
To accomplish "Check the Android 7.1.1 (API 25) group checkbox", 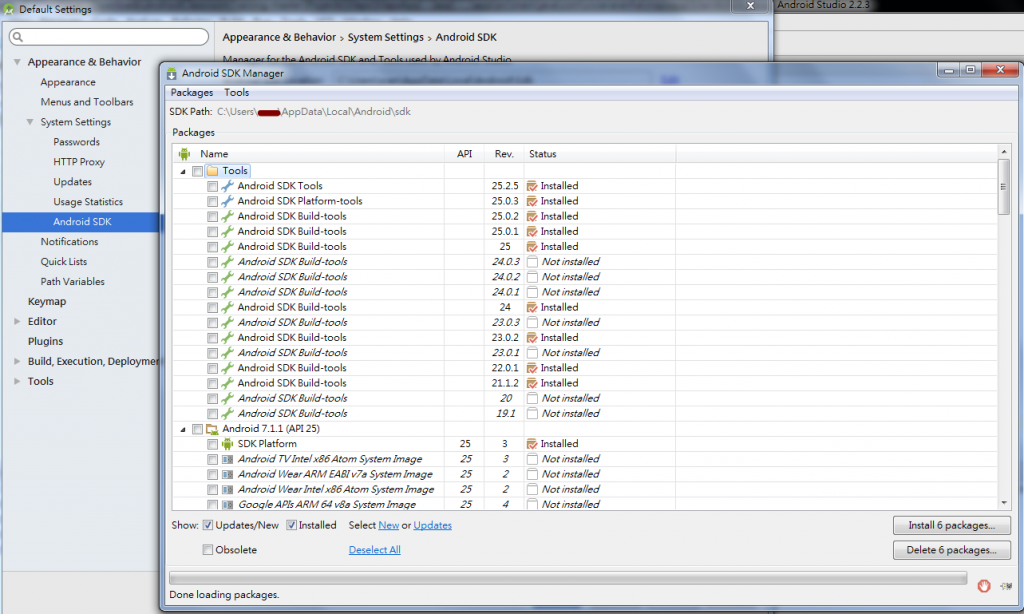I will click(x=197, y=429).
